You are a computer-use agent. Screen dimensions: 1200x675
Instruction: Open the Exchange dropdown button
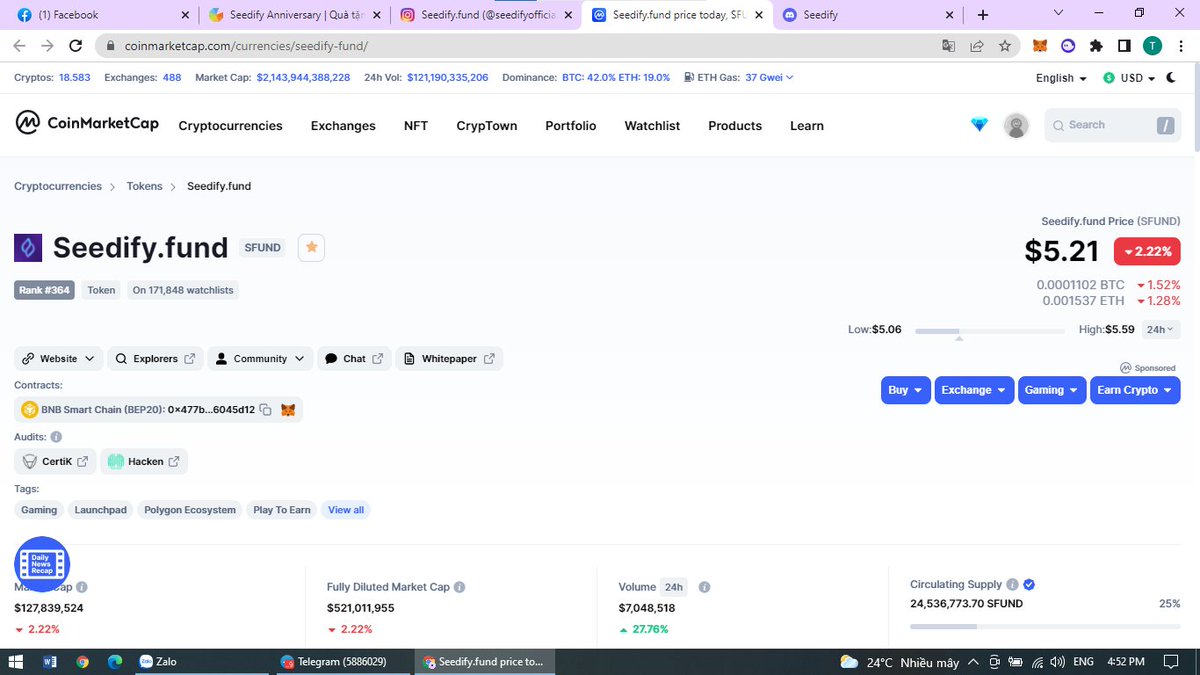(x=974, y=390)
